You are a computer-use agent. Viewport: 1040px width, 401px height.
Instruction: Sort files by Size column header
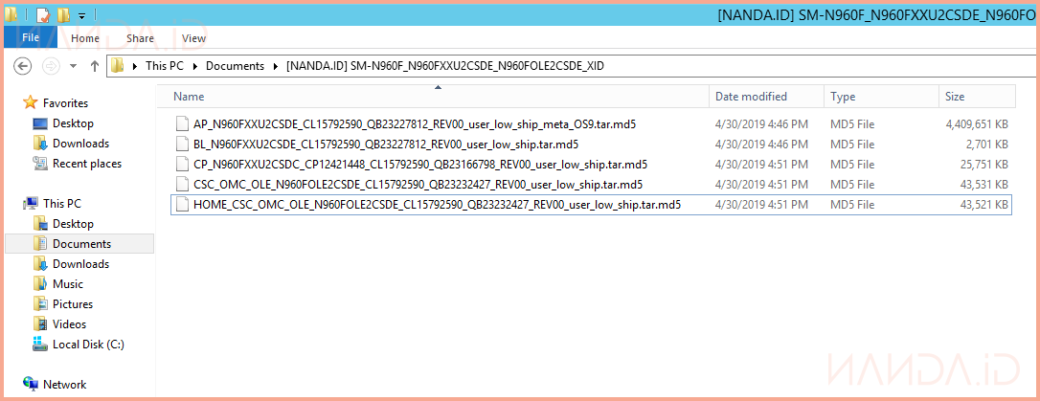(x=955, y=97)
